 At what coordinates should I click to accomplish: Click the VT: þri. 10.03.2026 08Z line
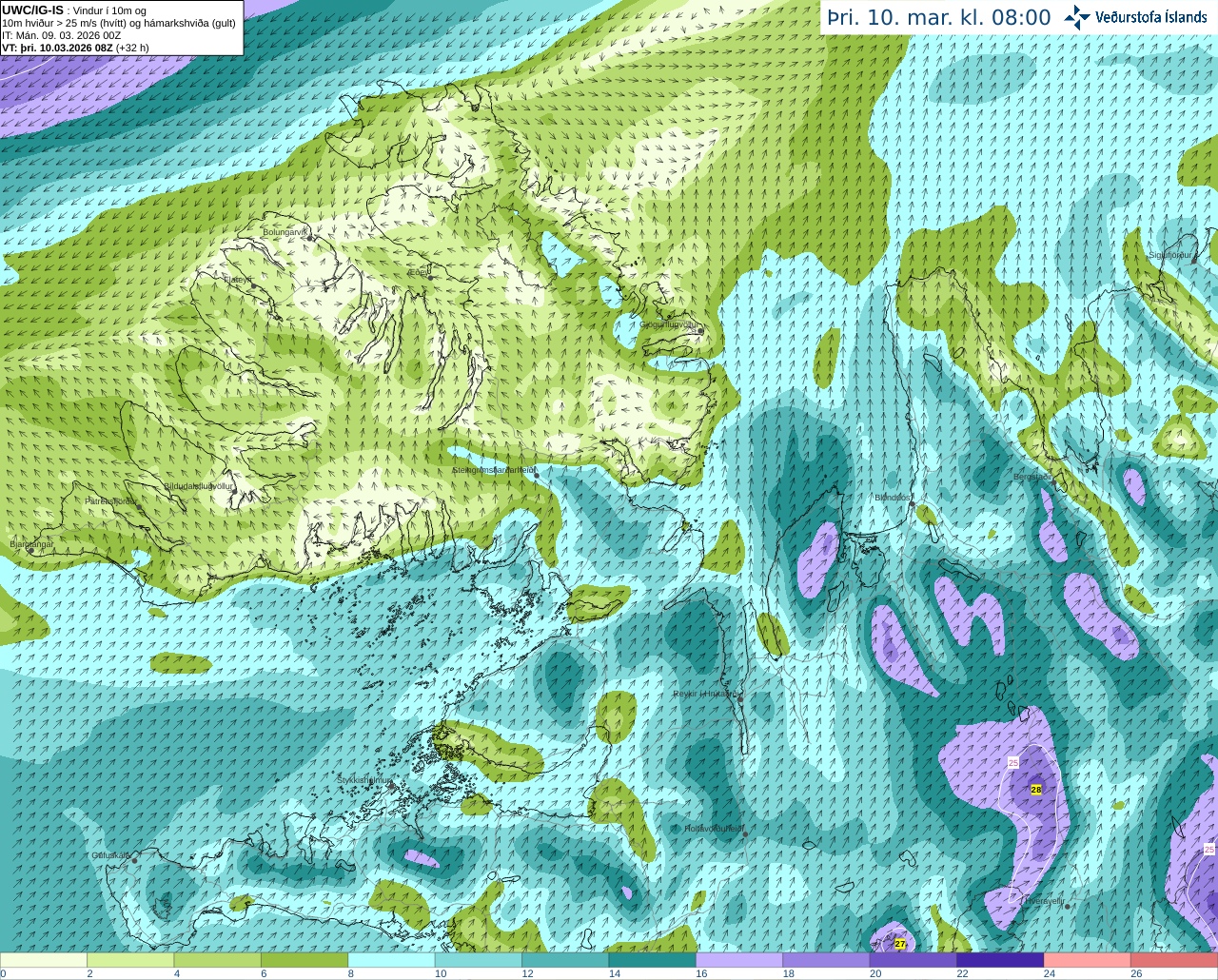75,48
